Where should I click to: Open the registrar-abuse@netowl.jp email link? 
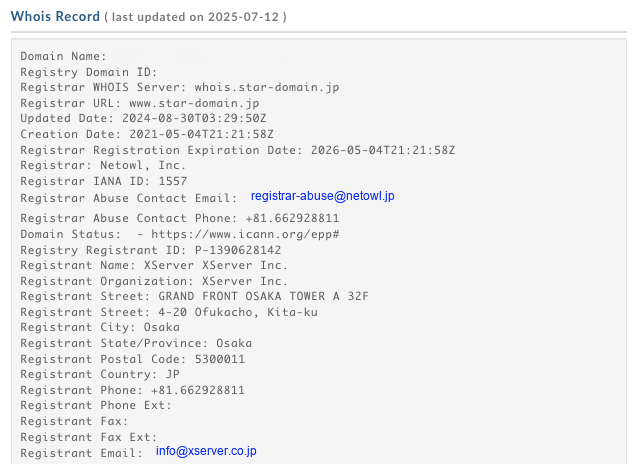pyautogui.click(x=322, y=196)
